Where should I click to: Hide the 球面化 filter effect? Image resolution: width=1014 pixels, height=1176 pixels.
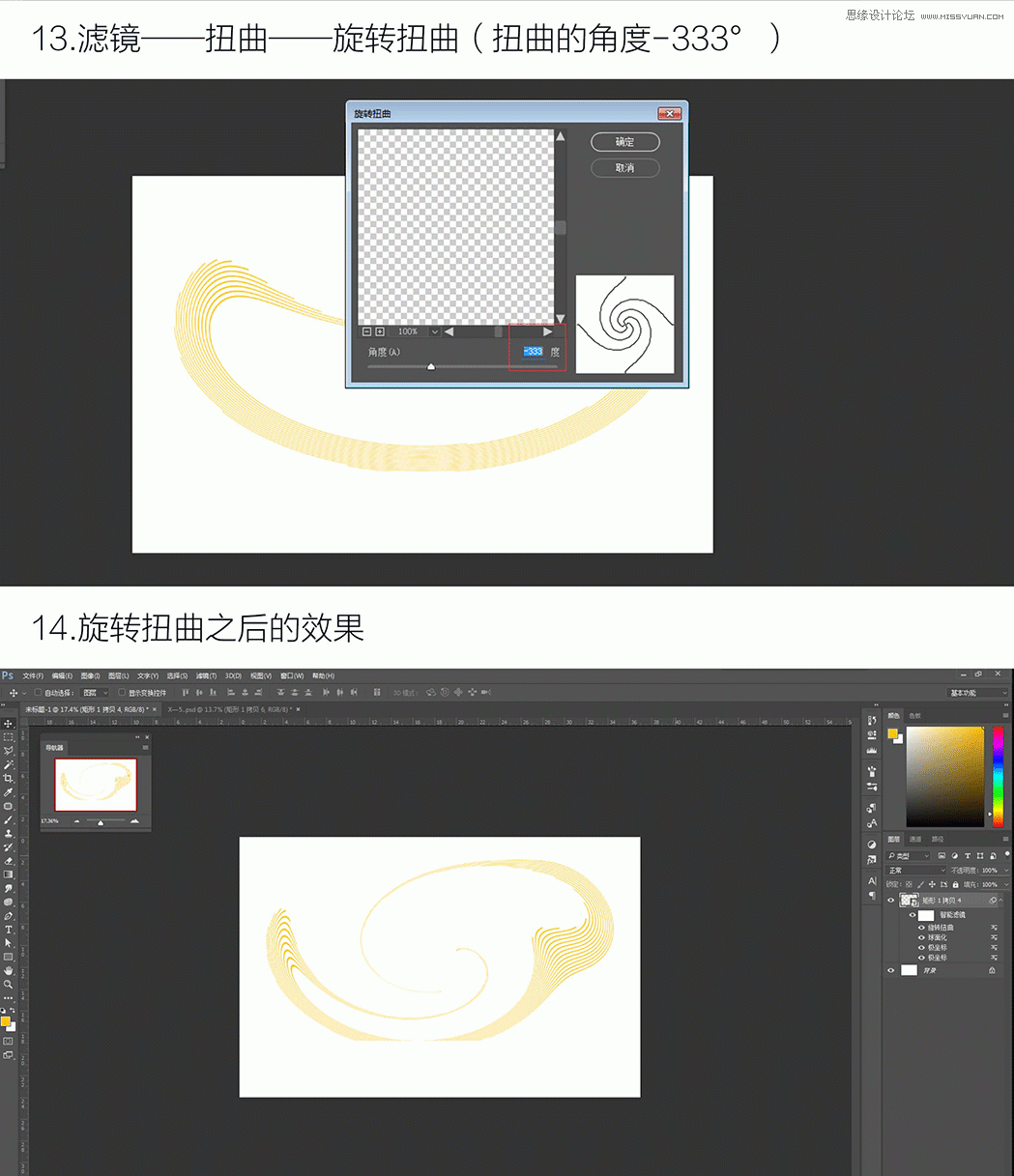(921, 937)
